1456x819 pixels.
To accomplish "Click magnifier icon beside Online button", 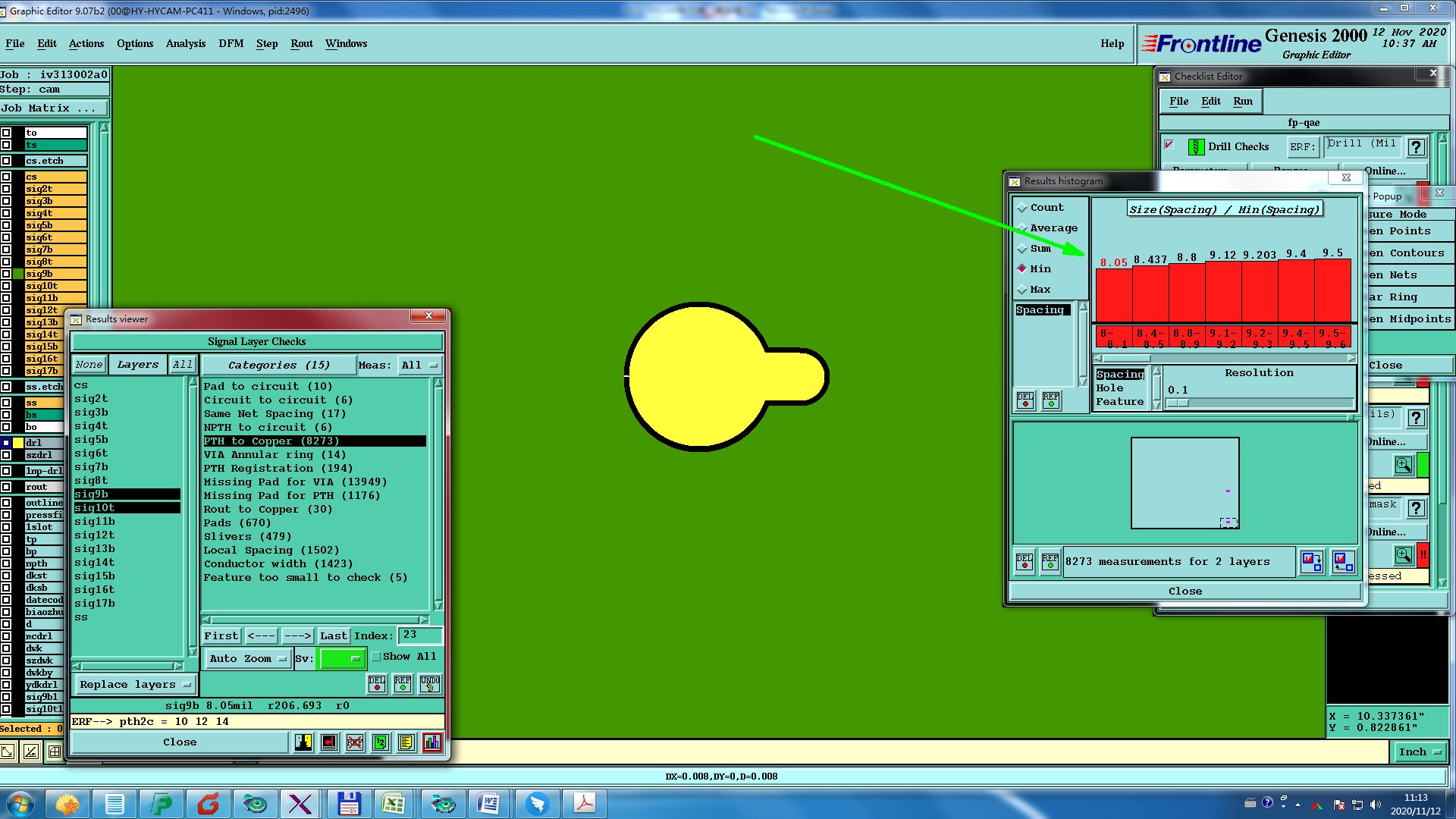I will pos(1404,465).
